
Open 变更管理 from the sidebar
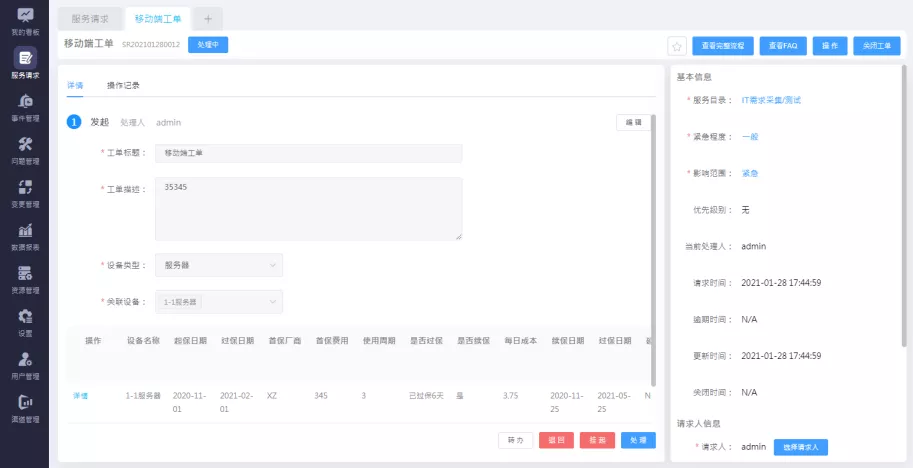[24, 192]
